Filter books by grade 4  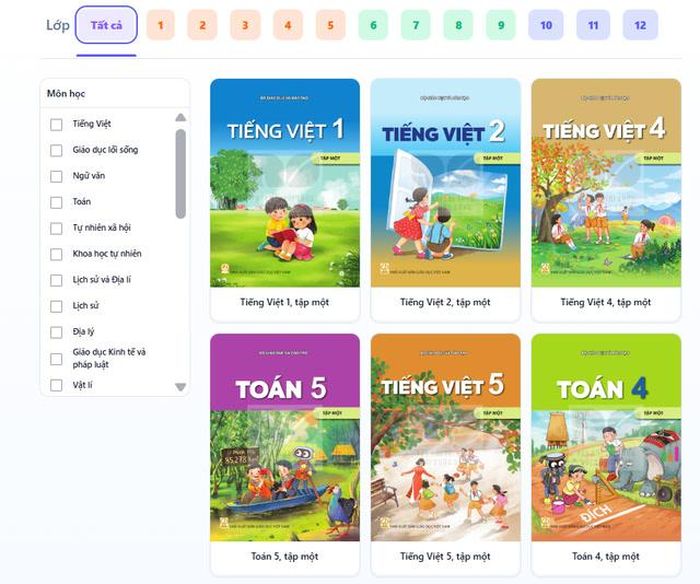[x=288, y=25]
